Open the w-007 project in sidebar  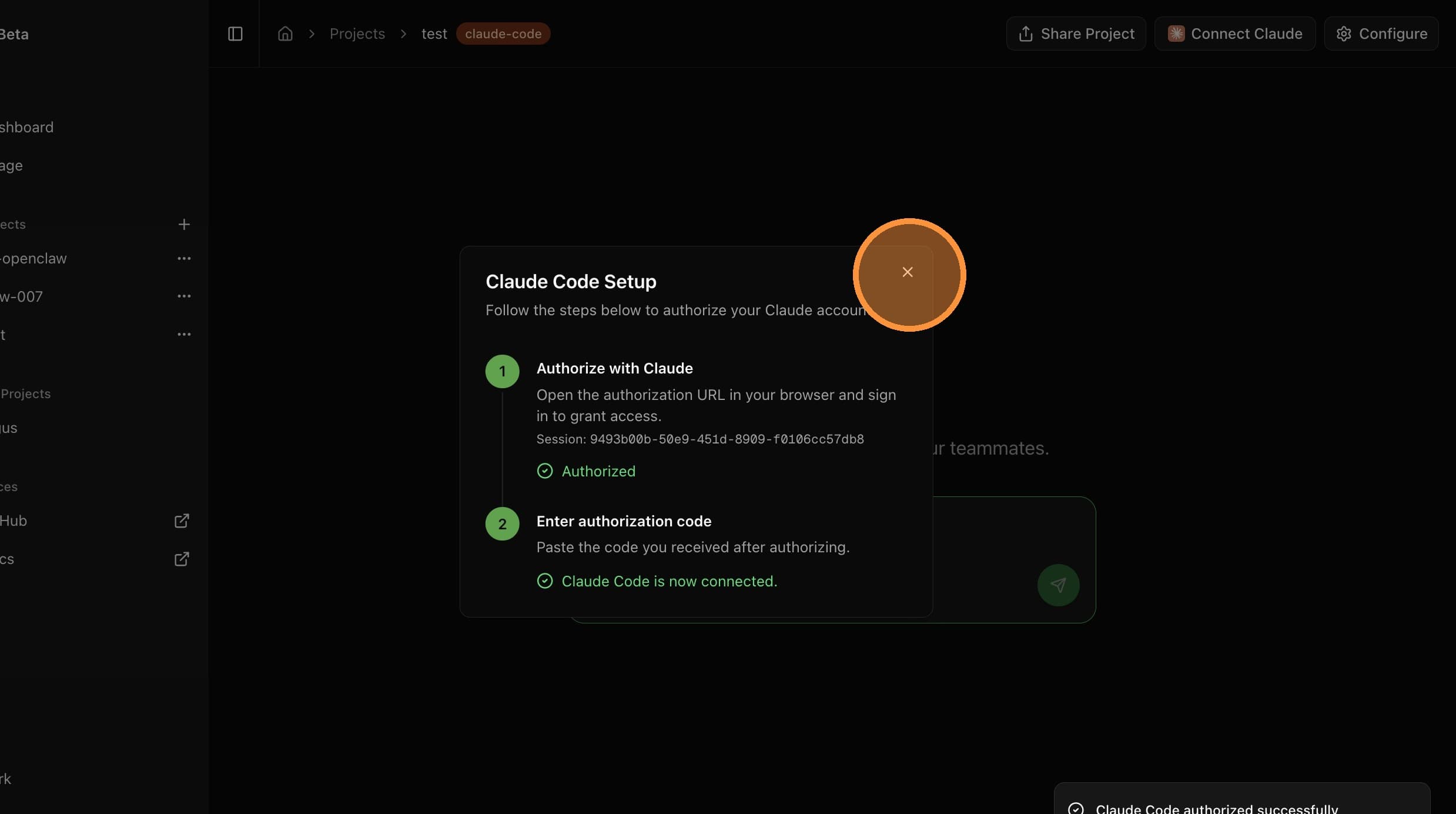point(21,296)
